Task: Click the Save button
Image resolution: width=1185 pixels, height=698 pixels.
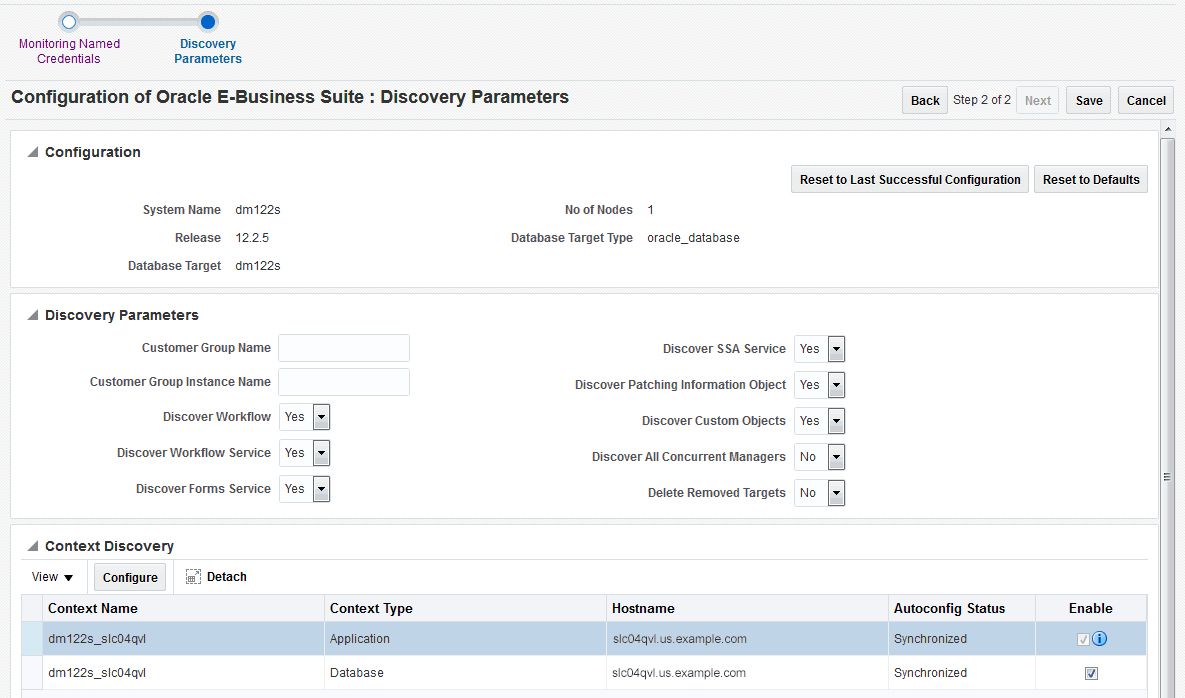Action: tap(1089, 100)
